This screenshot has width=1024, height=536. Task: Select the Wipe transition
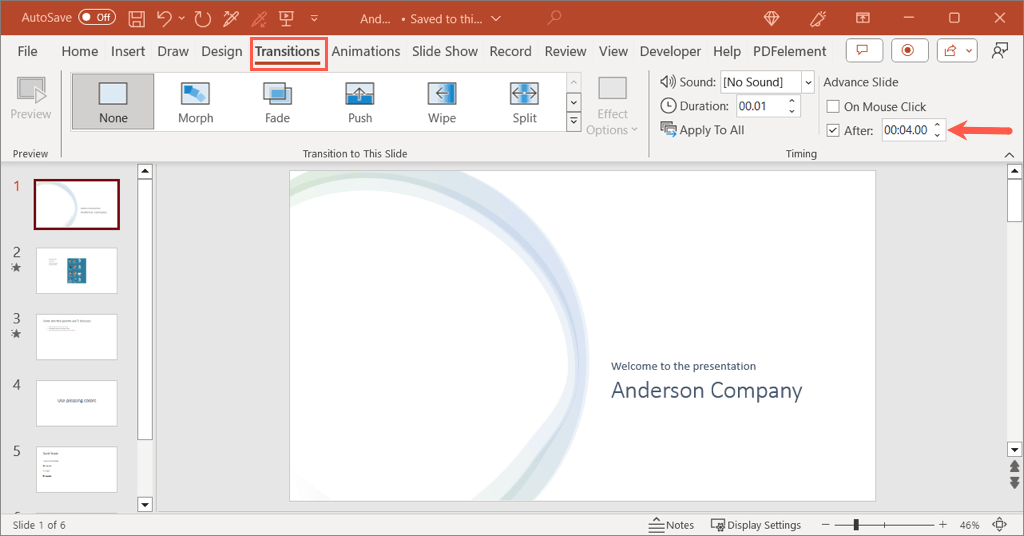click(x=442, y=102)
